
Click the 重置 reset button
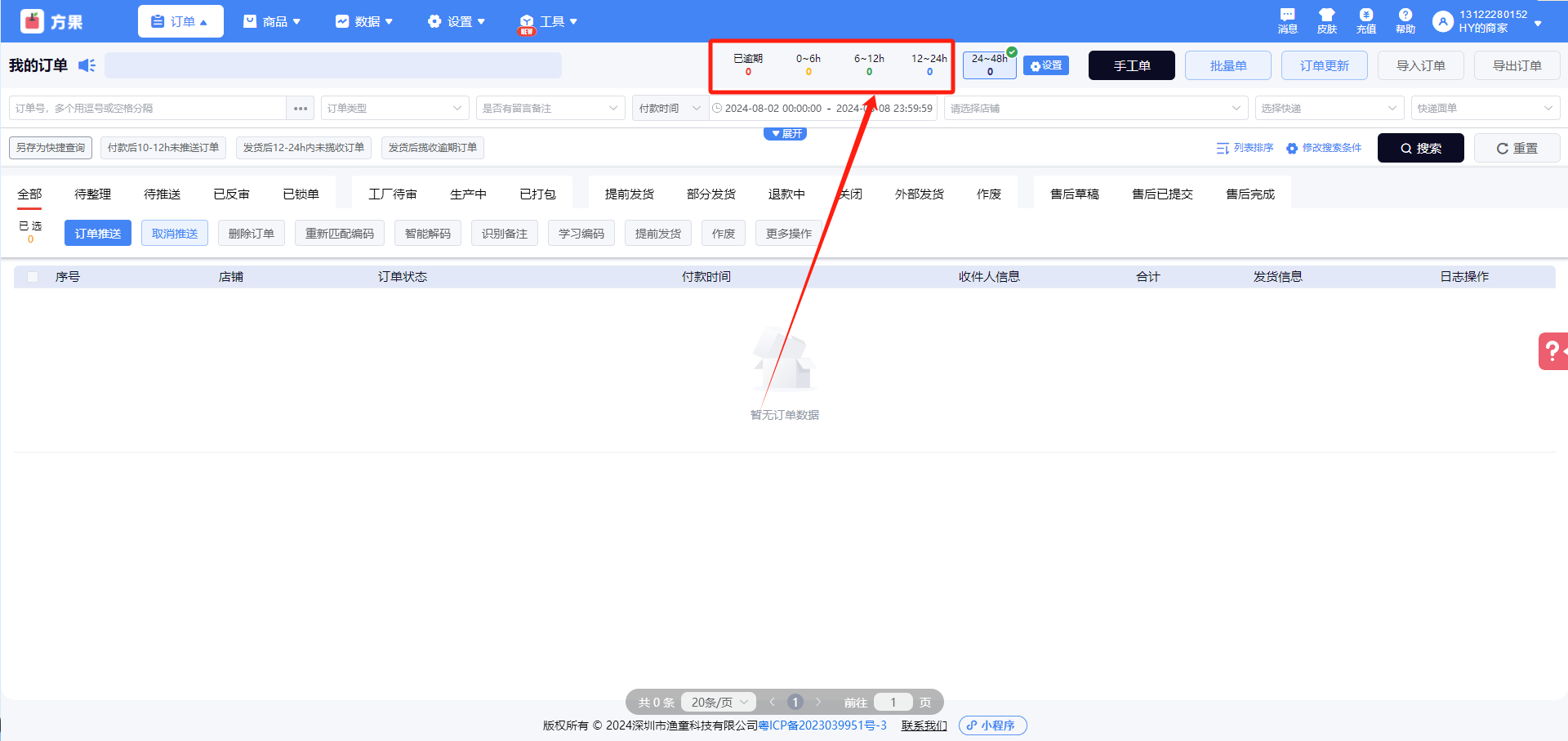click(1517, 148)
